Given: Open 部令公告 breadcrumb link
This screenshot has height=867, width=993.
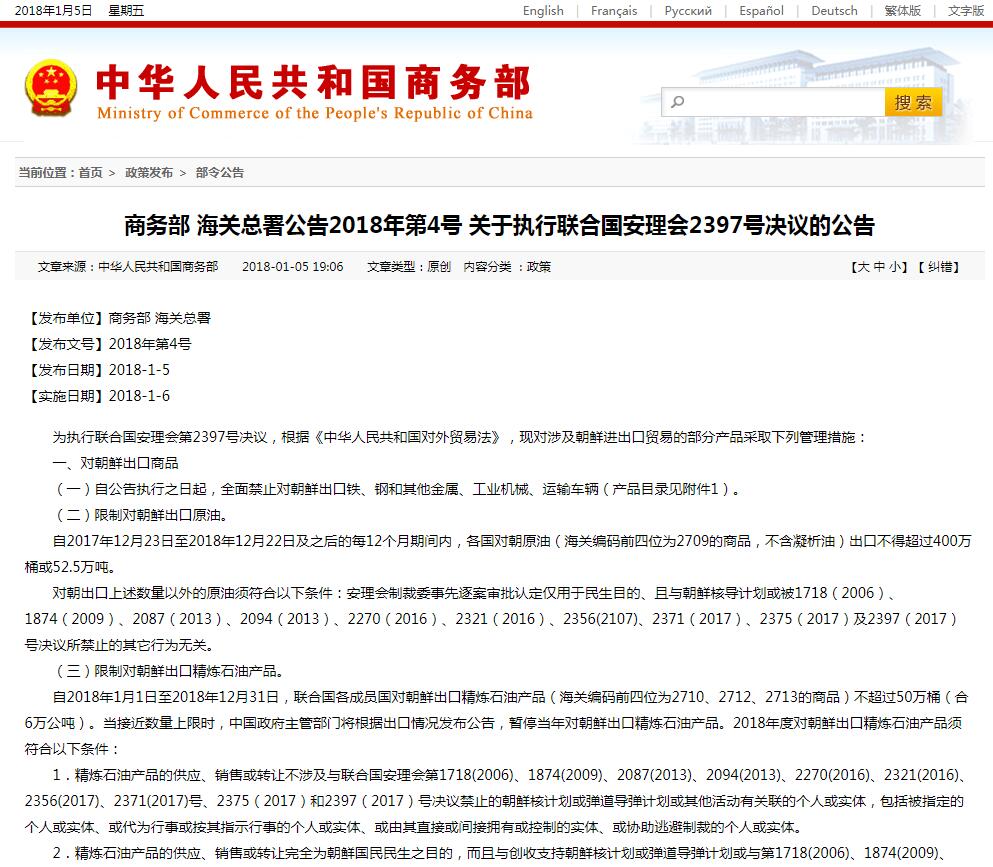Looking at the screenshot, I should (x=220, y=172).
